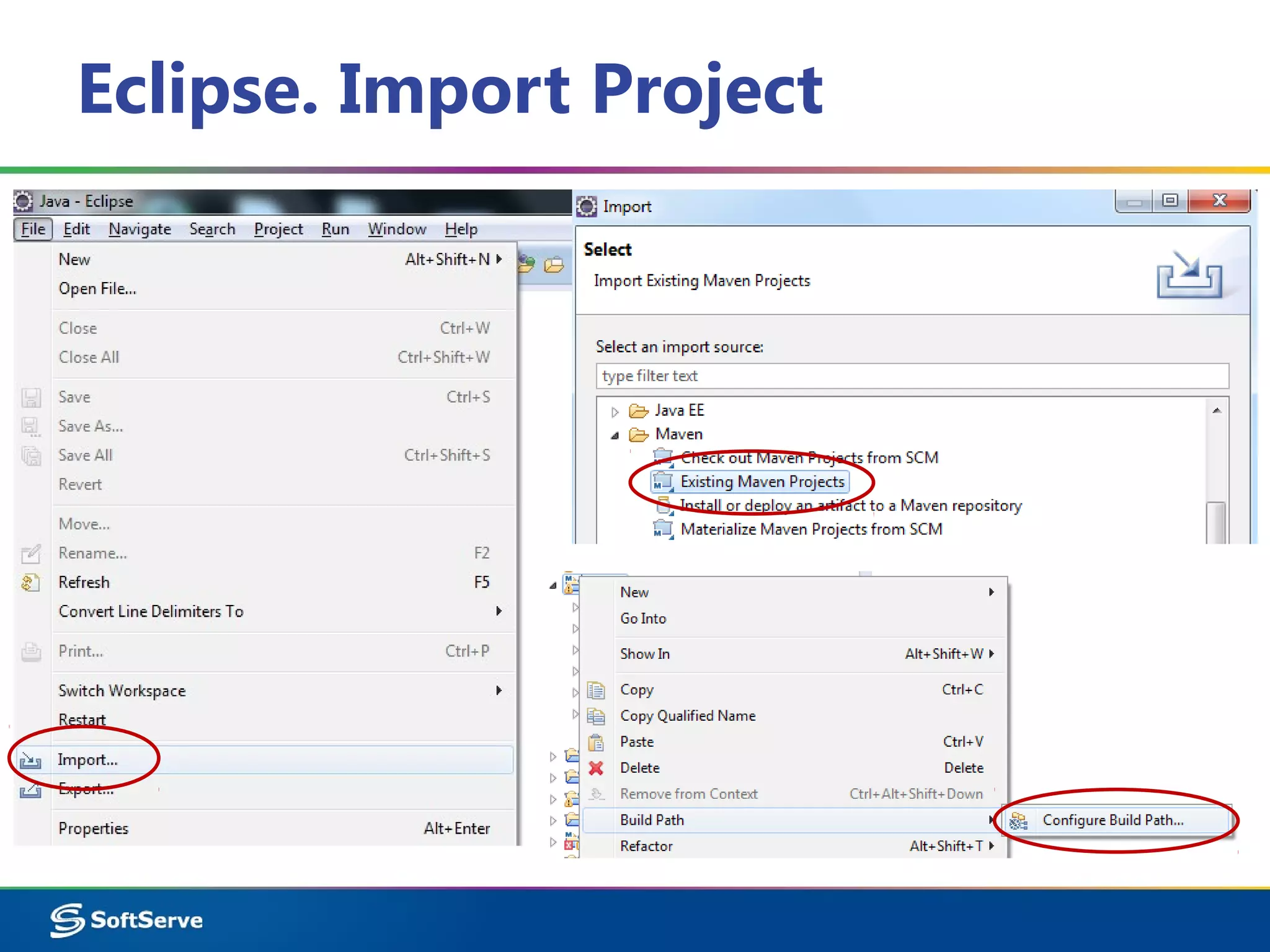1270x952 pixels.
Task: Click the Print icon in File menu
Action: click(31, 651)
